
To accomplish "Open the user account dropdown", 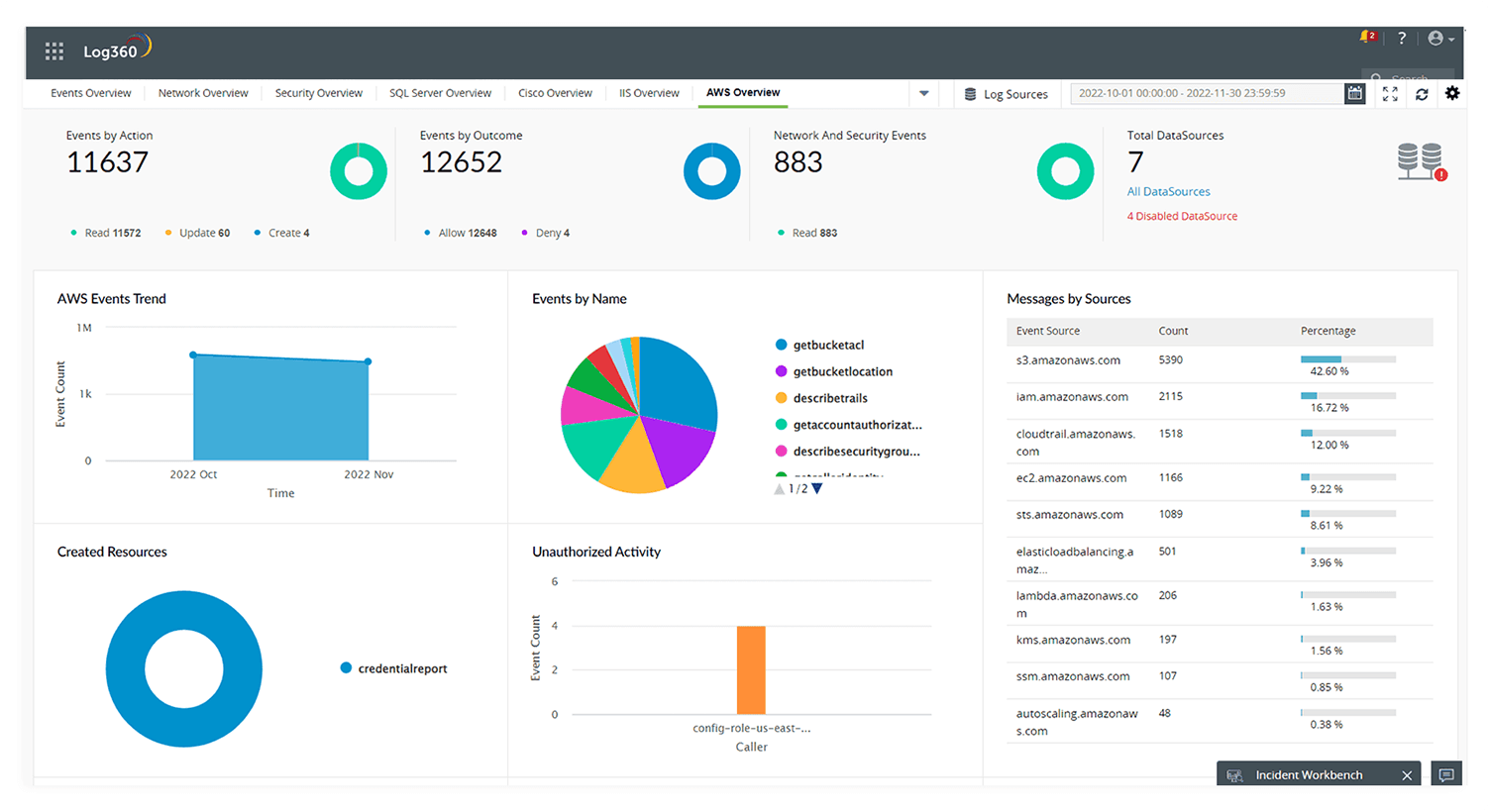I will coord(1440,39).
